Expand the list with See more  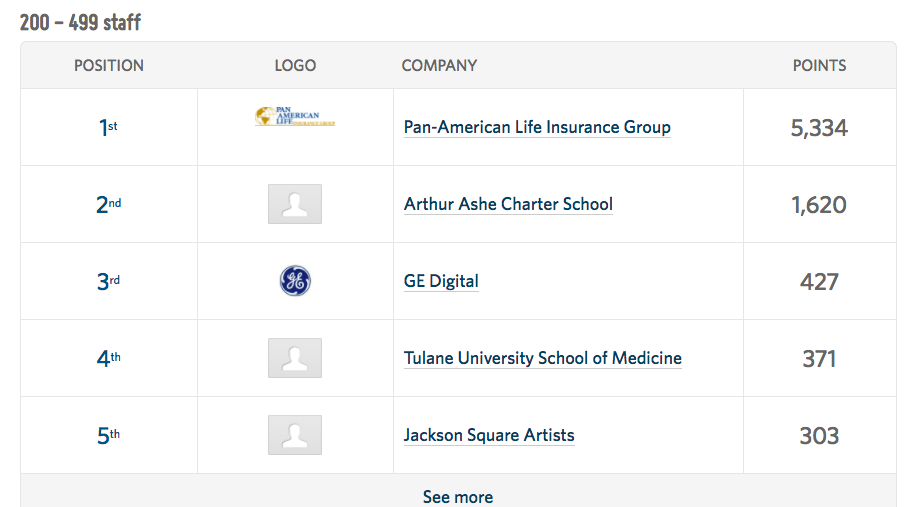click(x=458, y=497)
